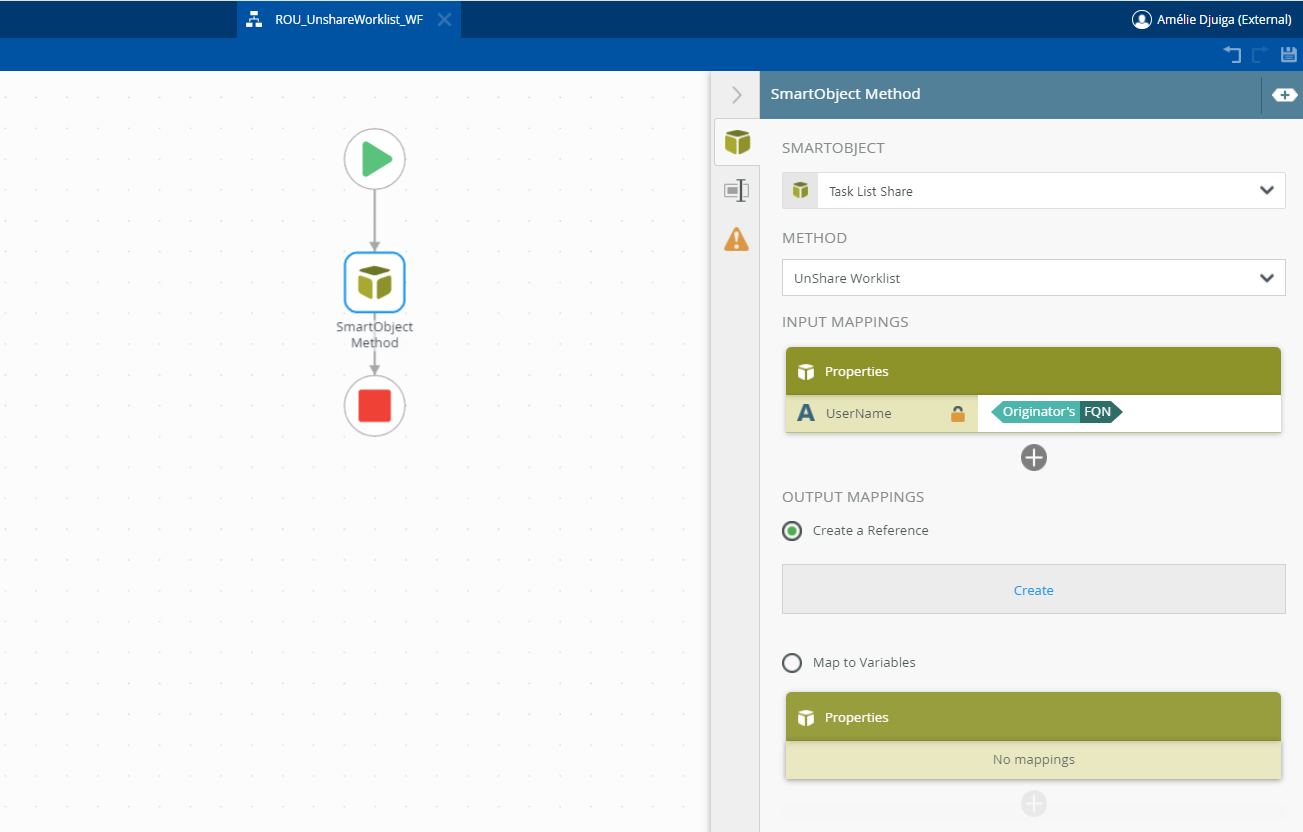Open the SmartObject cube configuration tab
This screenshot has width=1303, height=832.
coord(737,143)
